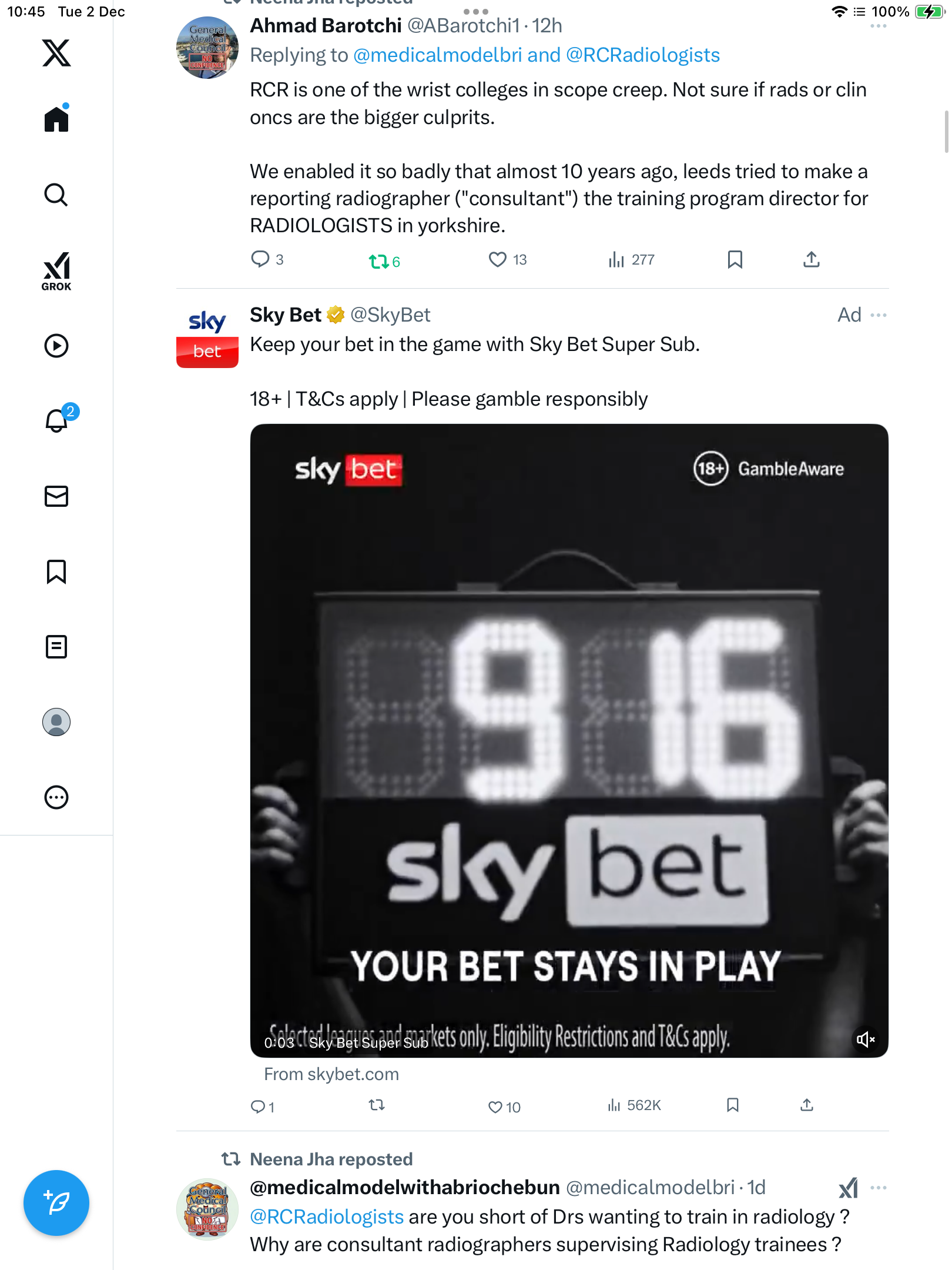Viewport: 952px width, 1270px height.
Task: Share Ahmad Barotchi's post
Action: (x=811, y=259)
